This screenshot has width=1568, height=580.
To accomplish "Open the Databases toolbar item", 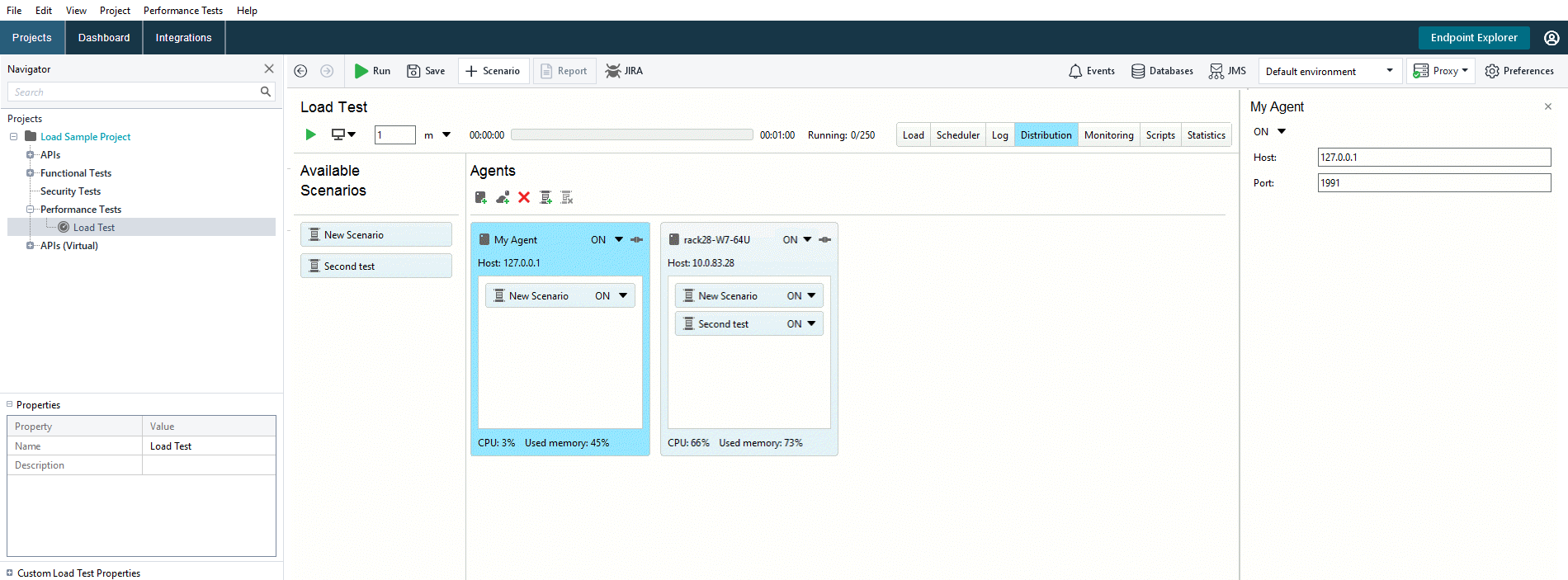I will (1162, 71).
